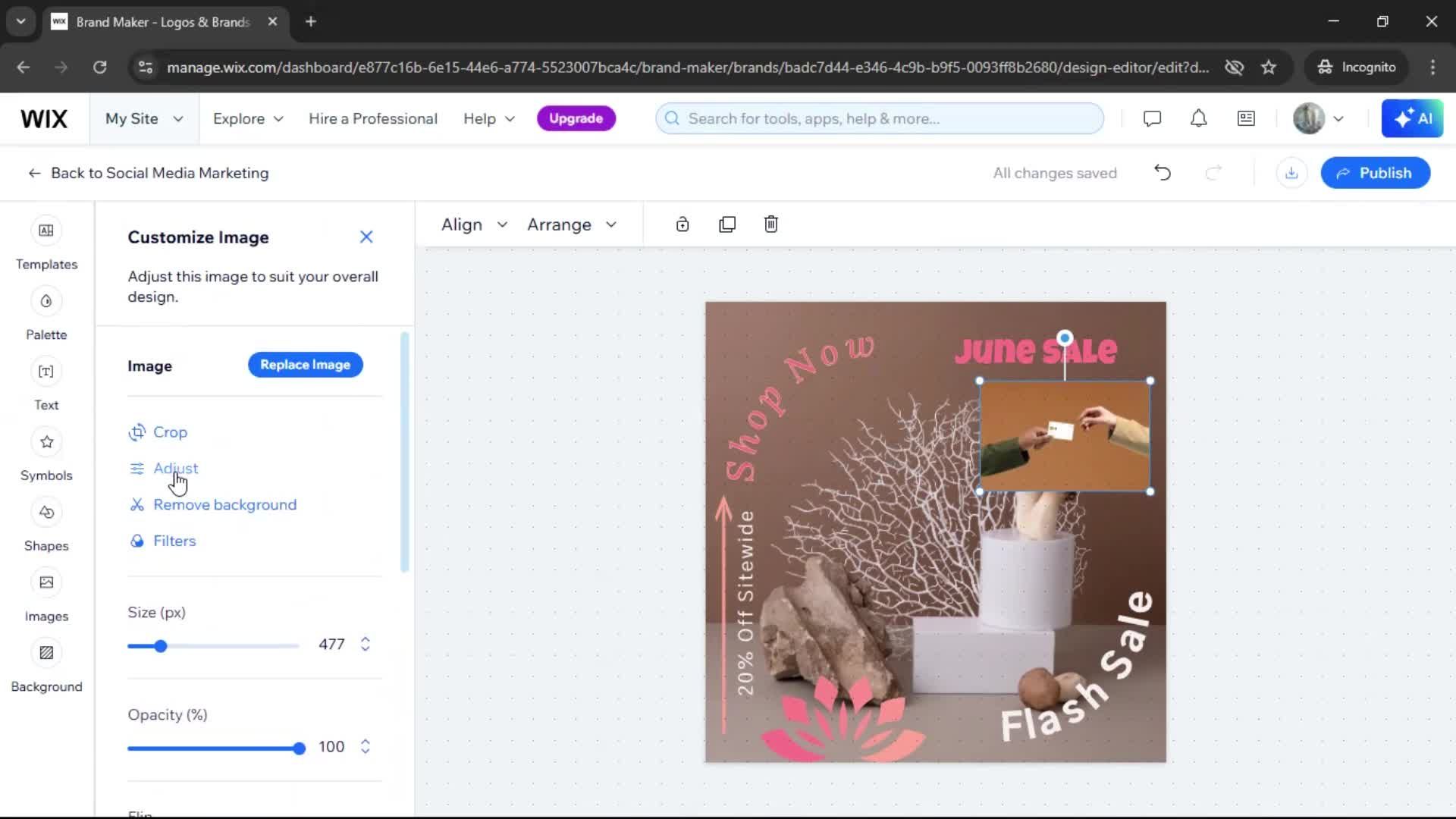Image resolution: width=1456 pixels, height=819 pixels.
Task: Select the Flash Sale text on canvas
Action: (x=1077, y=667)
